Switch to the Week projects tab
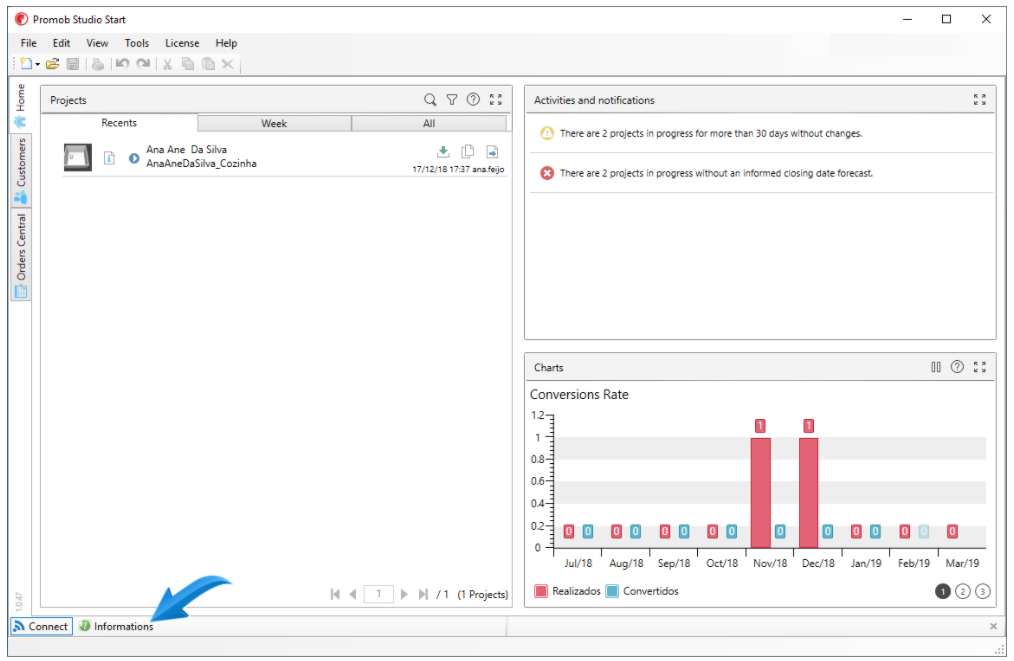Image resolution: width=1014 pixels, height=661 pixels. tap(274, 124)
